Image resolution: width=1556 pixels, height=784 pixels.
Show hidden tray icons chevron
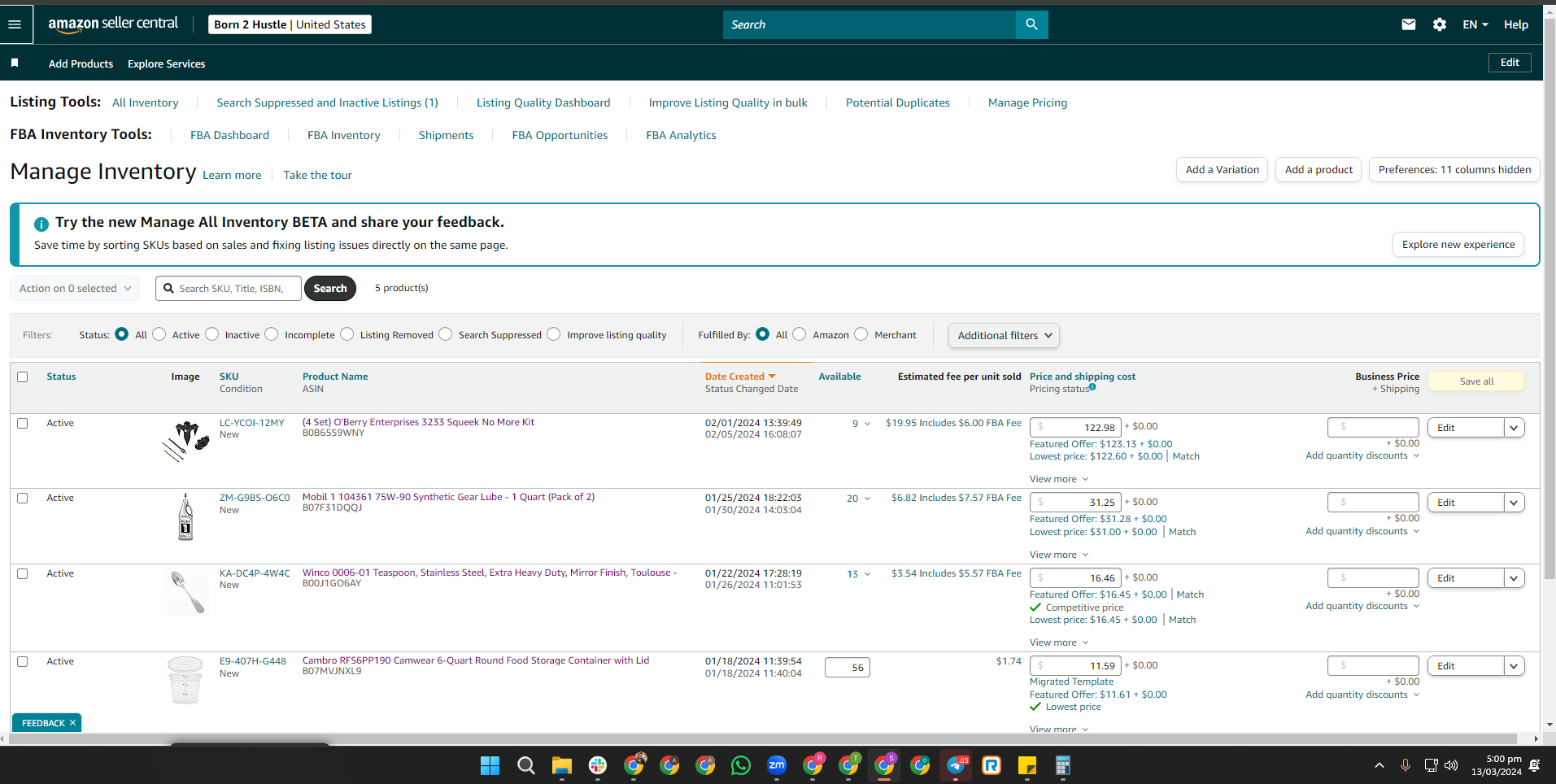tap(1379, 765)
